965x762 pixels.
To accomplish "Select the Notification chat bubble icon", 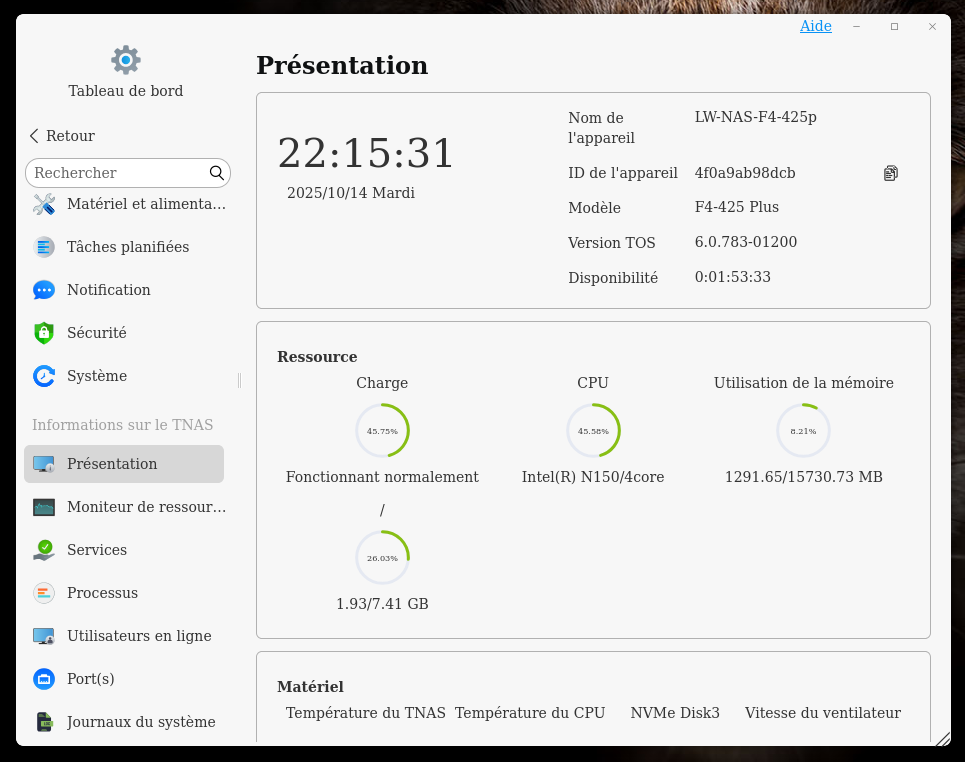I will (44, 290).
